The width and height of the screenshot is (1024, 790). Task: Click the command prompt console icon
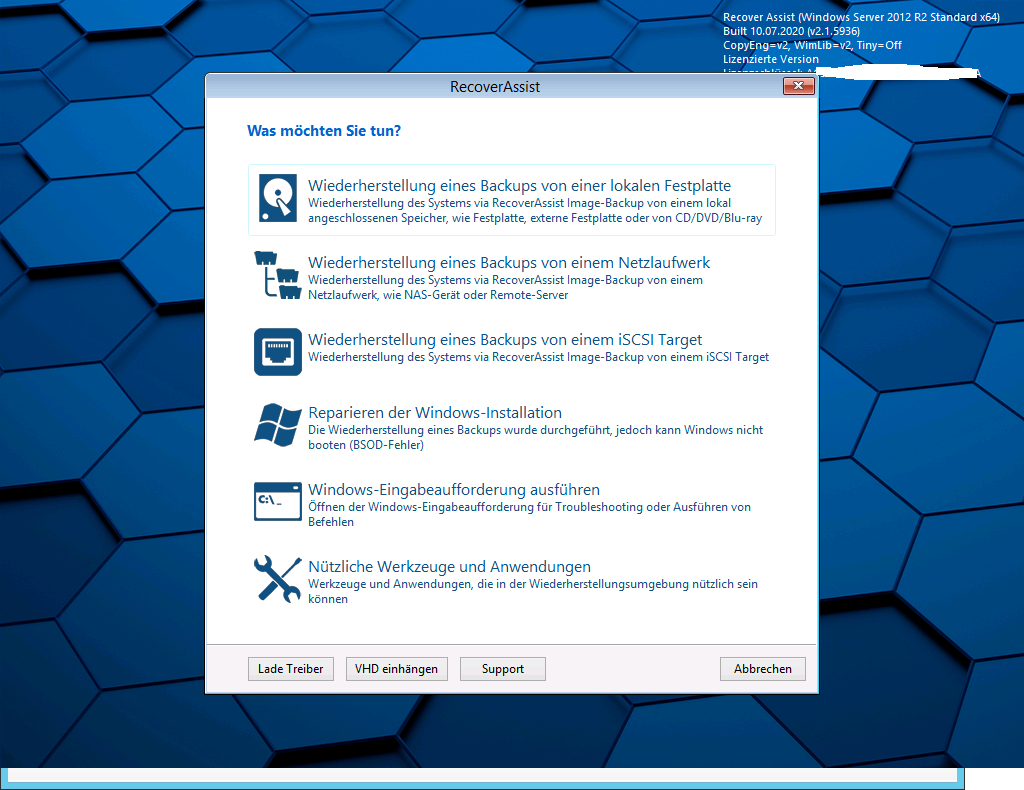tap(278, 501)
